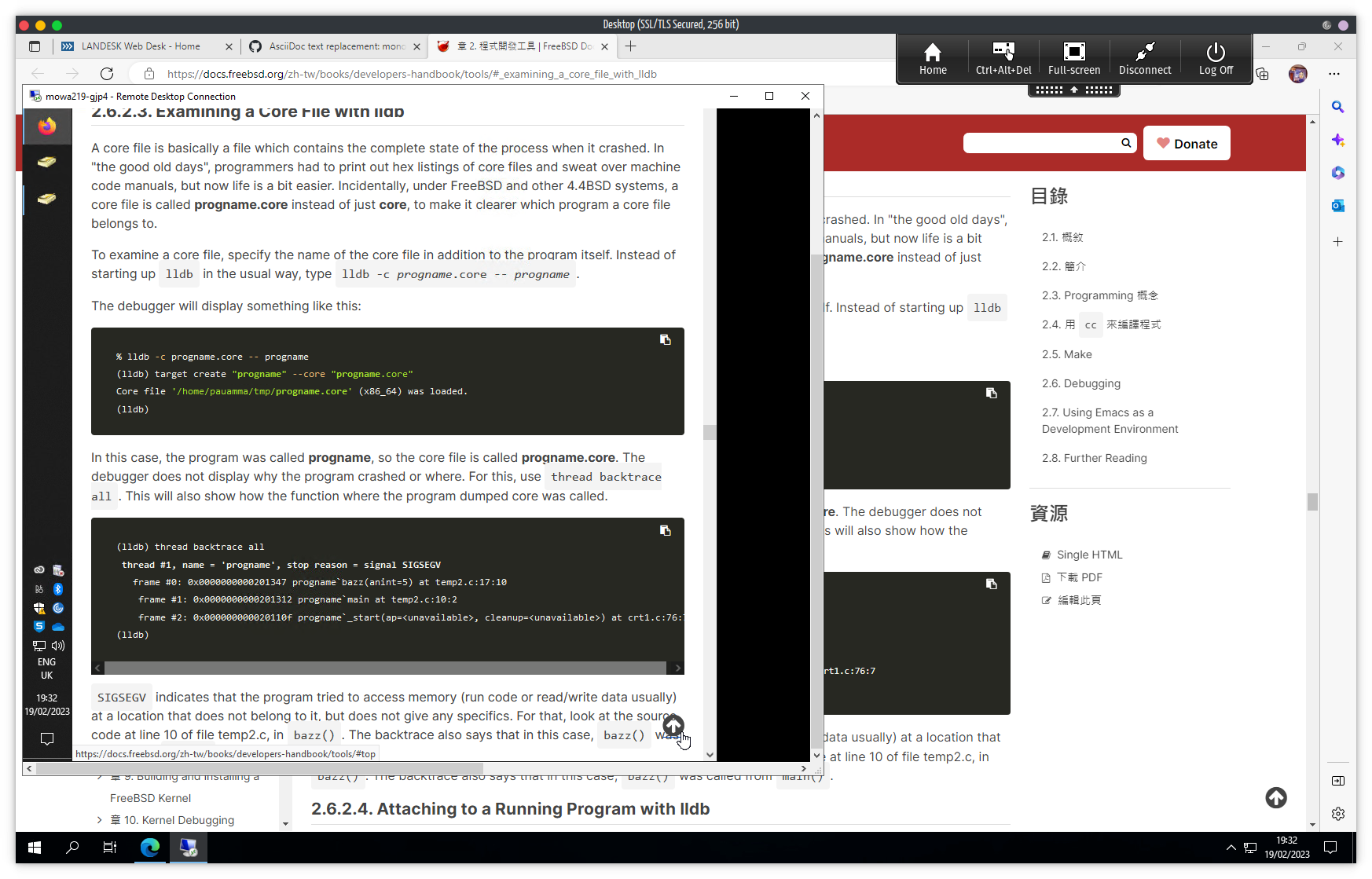The width and height of the screenshot is (1372, 879).
Task: Open the Single HTML resource link
Action: [x=1089, y=555]
